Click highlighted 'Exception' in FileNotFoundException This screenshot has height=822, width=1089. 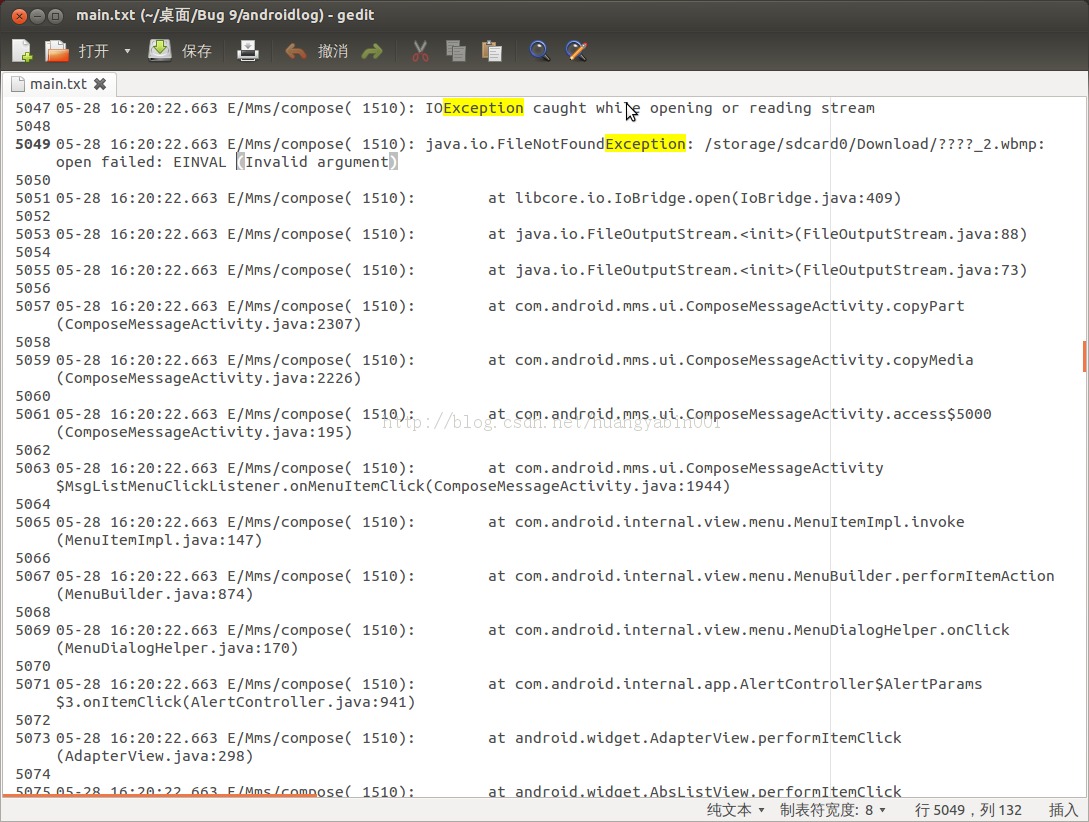click(645, 144)
